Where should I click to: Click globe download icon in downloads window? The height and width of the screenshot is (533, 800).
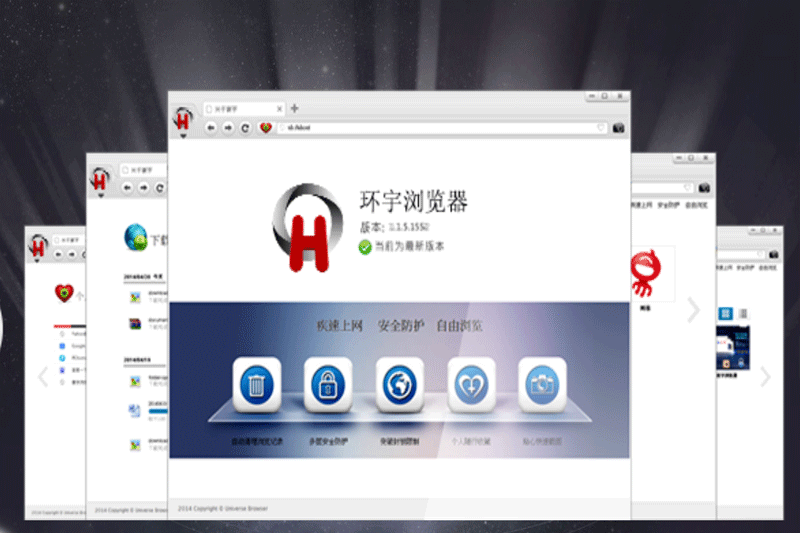pyautogui.click(x=136, y=237)
